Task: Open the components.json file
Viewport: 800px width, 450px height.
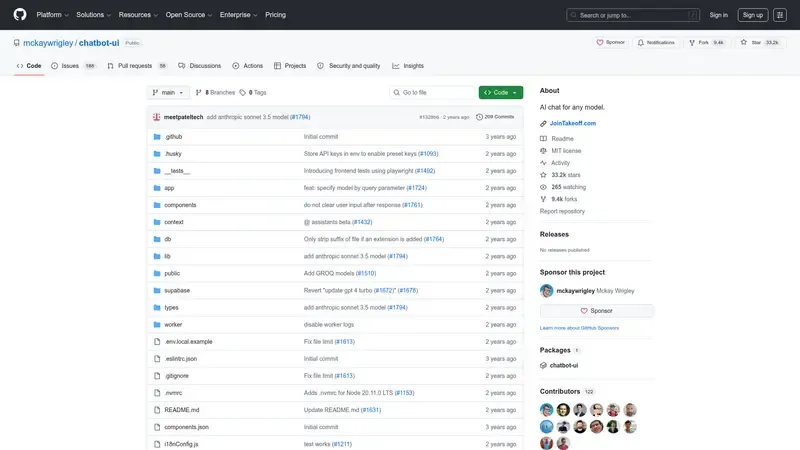Action: [x=186, y=427]
